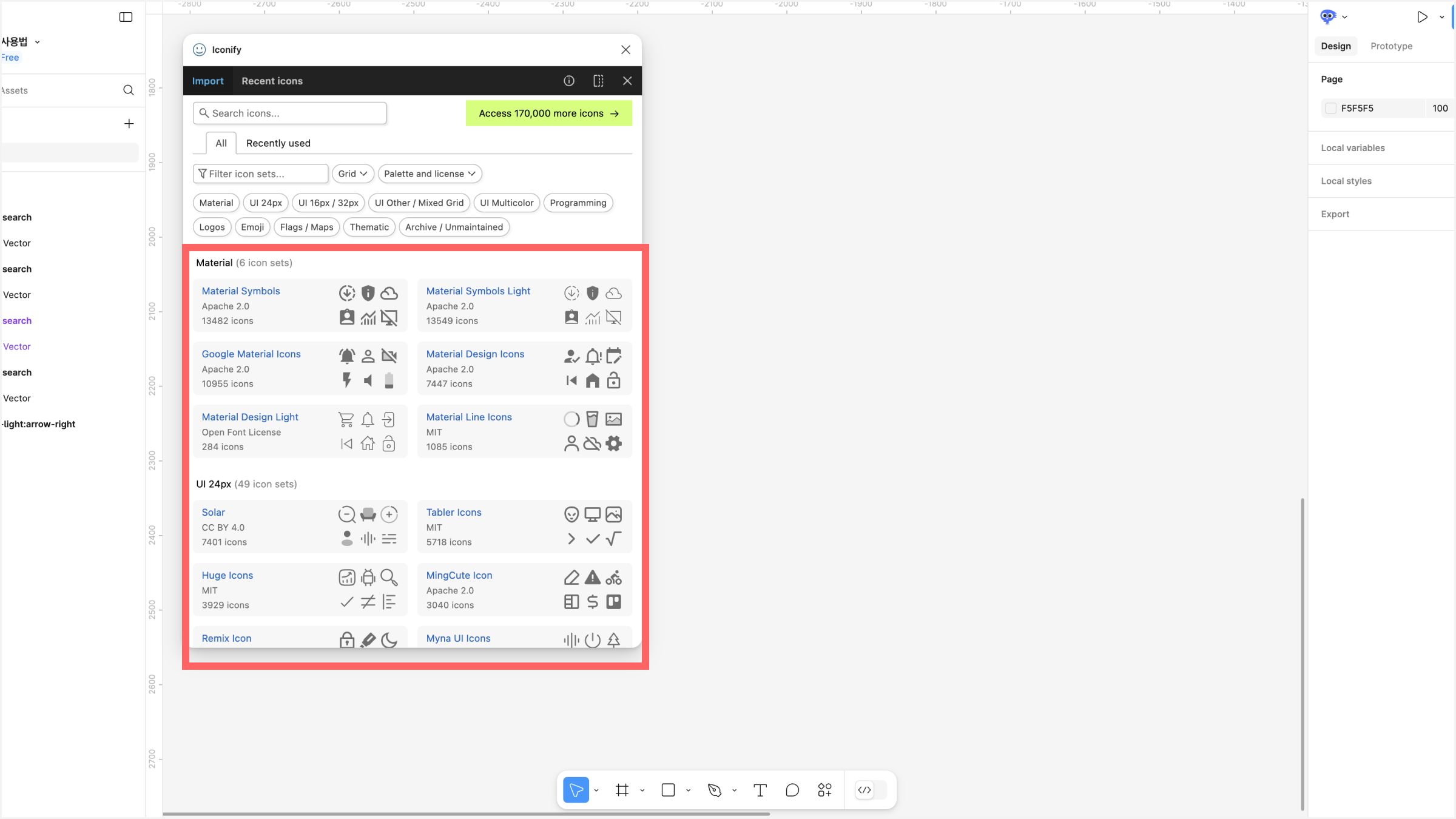1456x819 pixels.
Task: Click the Search icons input field
Action: point(290,113)
